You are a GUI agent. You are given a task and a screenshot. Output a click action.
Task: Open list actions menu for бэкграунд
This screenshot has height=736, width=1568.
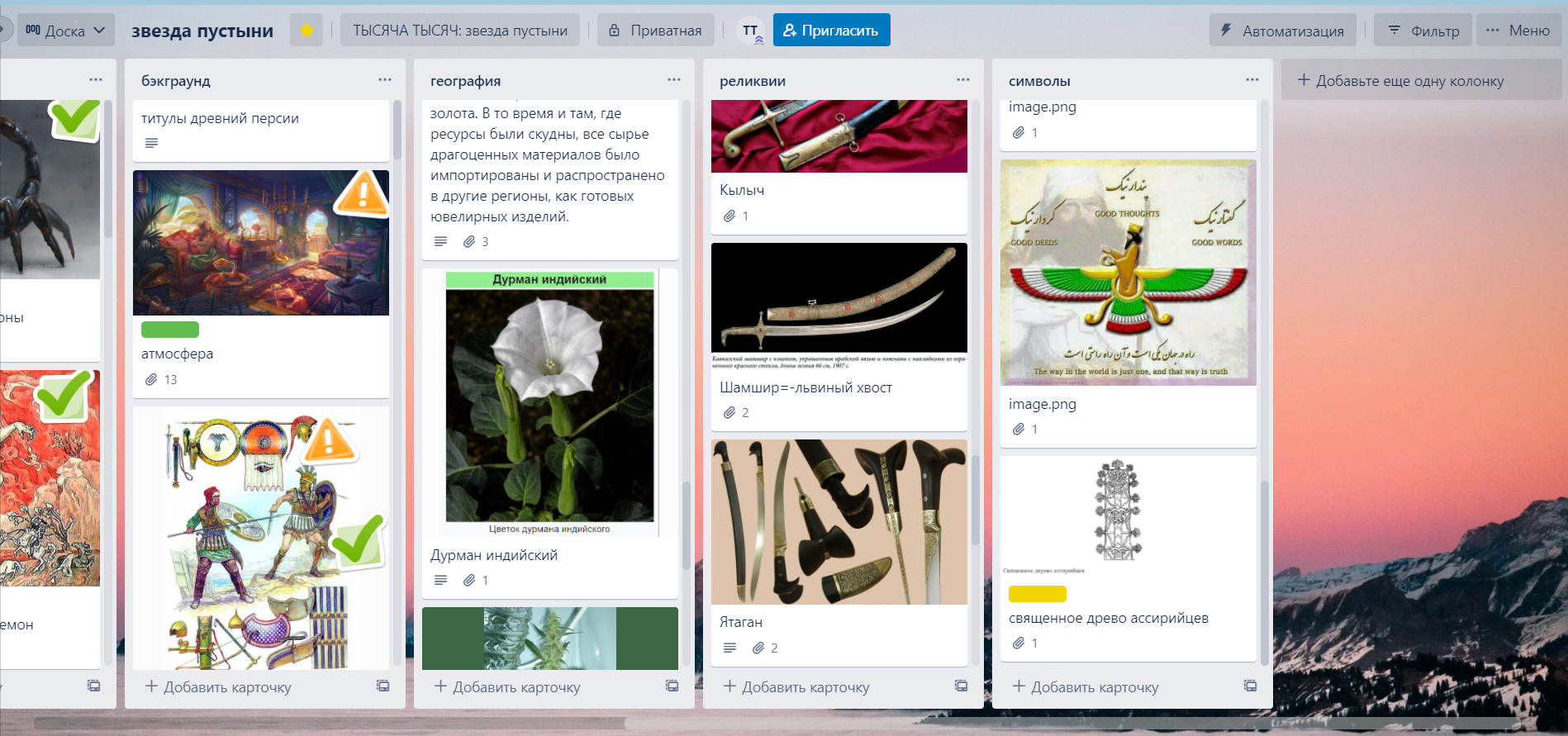point(385,80)
